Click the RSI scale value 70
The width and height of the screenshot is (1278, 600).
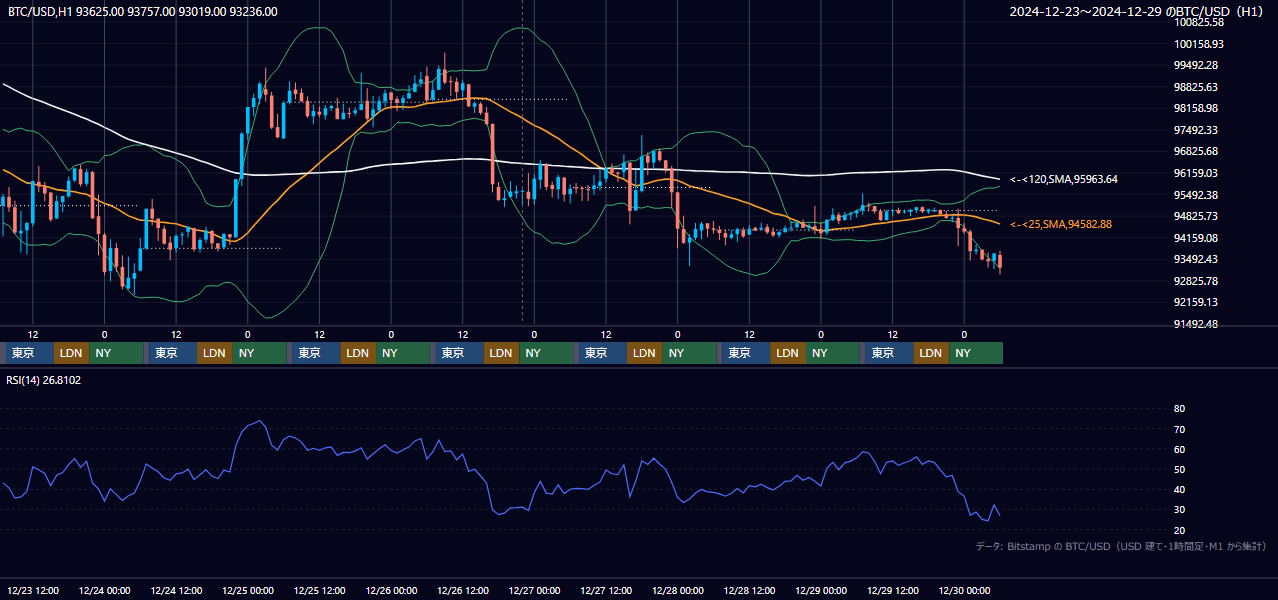click(1180, 429)
